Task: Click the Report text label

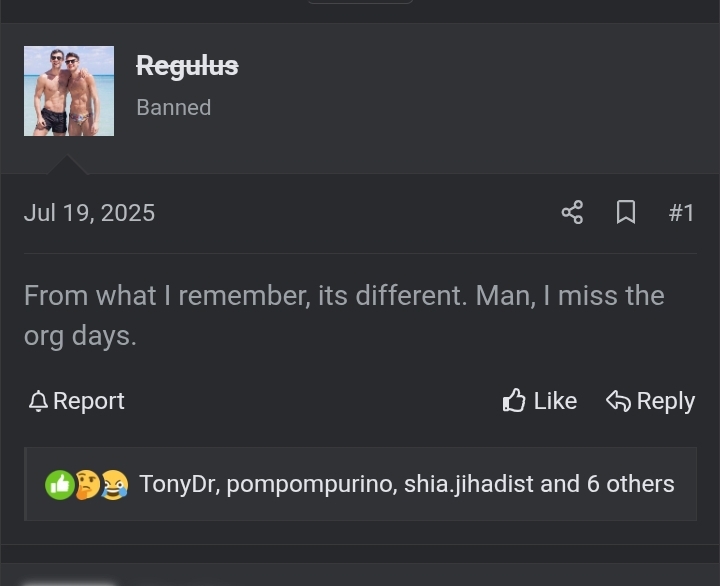Action: [x=89, y=401]
